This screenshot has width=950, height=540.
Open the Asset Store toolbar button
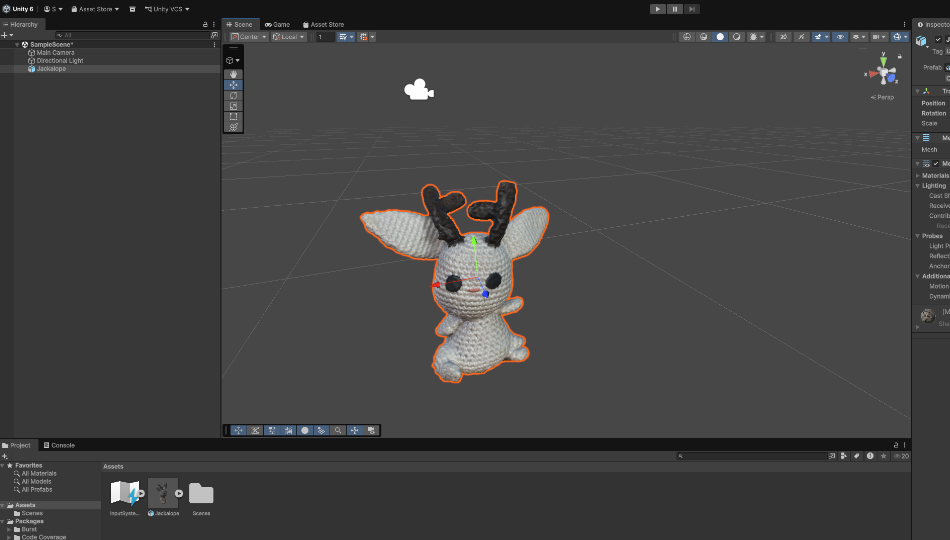pyautogui.click(x=95, y=9)
